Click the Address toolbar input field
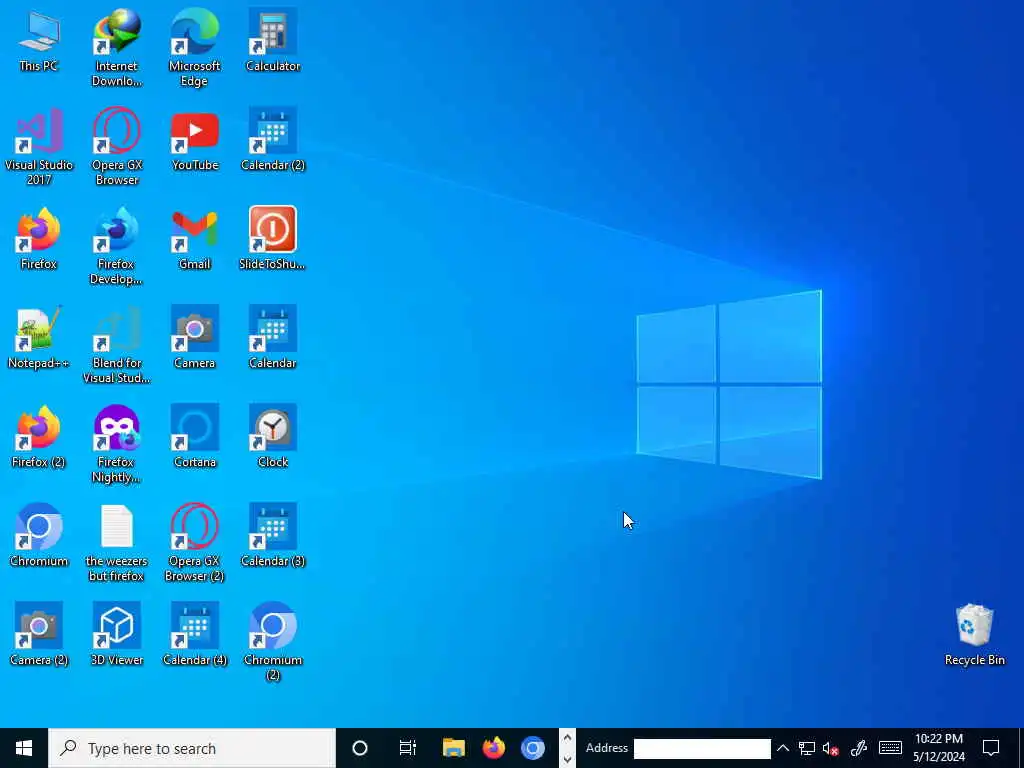1024x768 pixels. pos(702,748)
